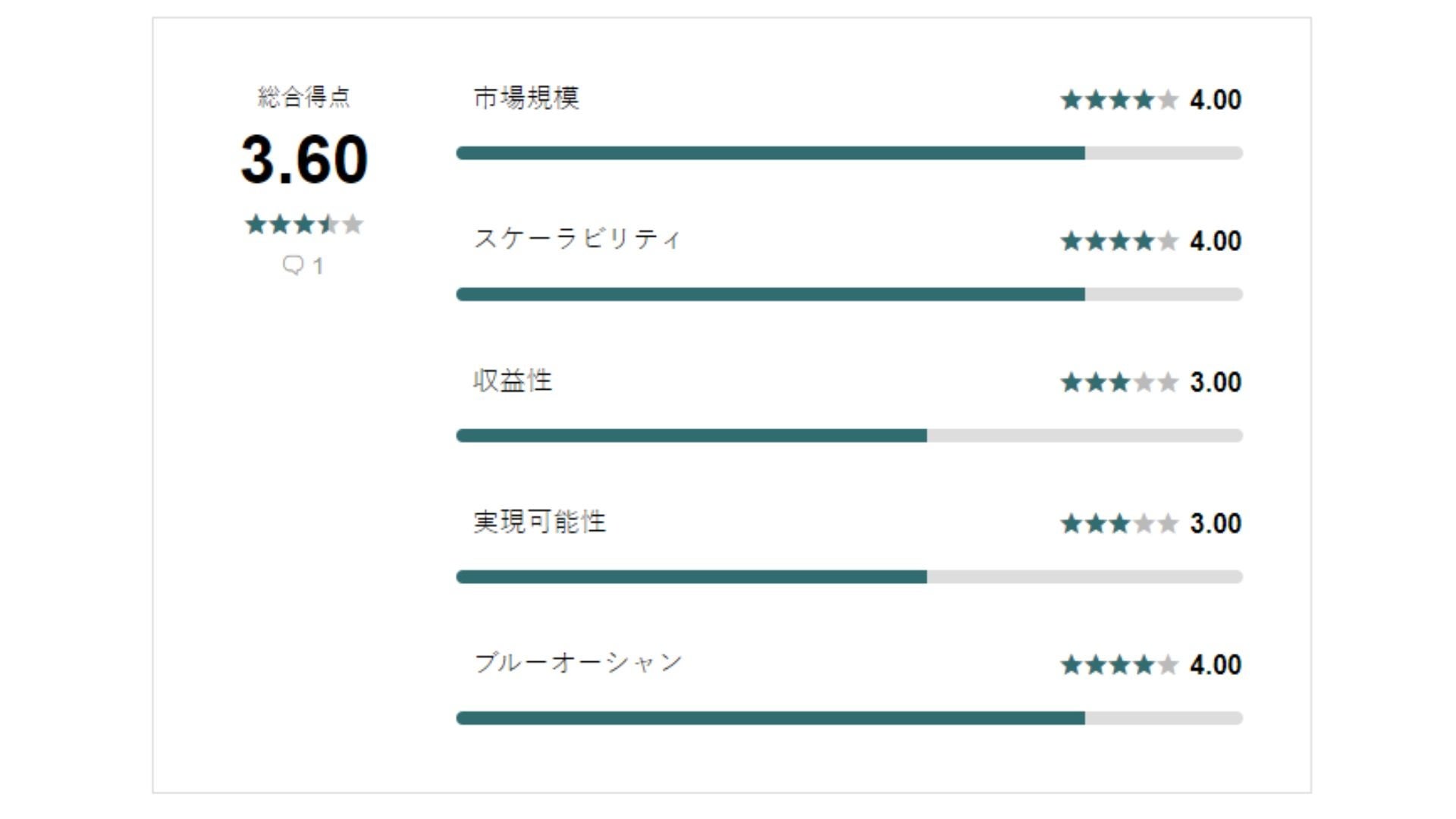
Task: Click the 収益性 star rating
Action: [1119, 382]
